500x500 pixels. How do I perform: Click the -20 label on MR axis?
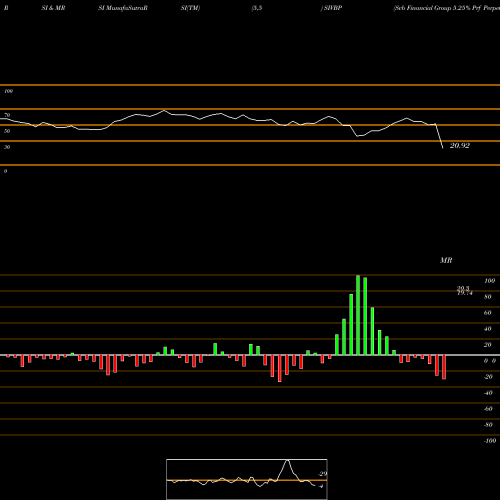pyautogui.click(x=488, y=377)
